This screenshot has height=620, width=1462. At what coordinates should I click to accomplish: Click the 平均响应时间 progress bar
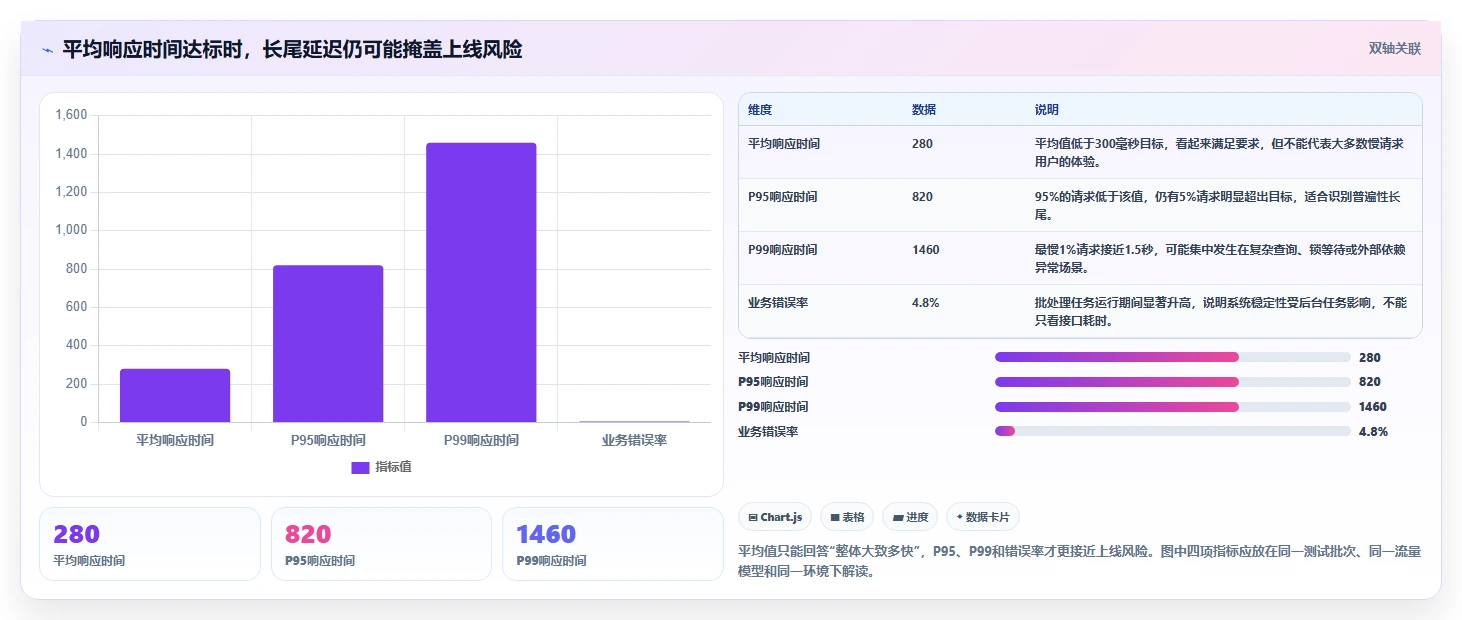click(x=1173, y=357)
